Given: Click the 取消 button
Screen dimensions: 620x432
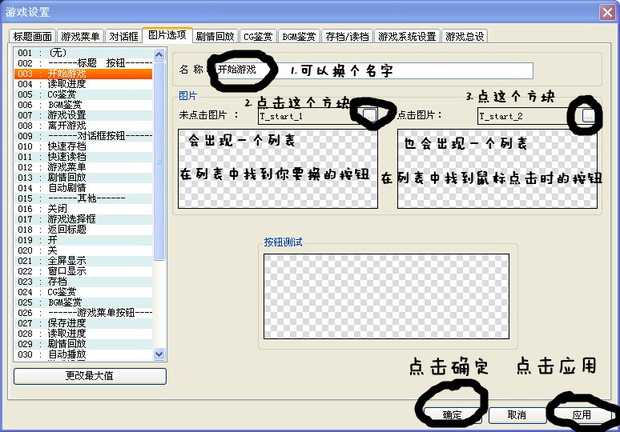Looking at the screenshot, I should point(516,415).
